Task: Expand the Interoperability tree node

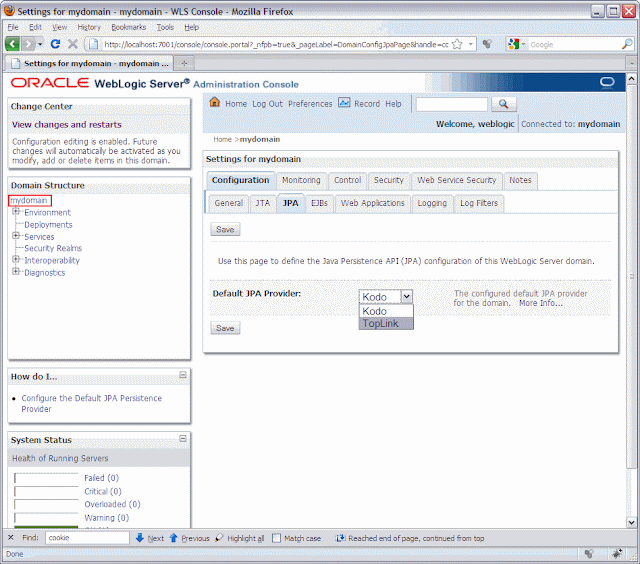Action: click(x=16, y=259)
